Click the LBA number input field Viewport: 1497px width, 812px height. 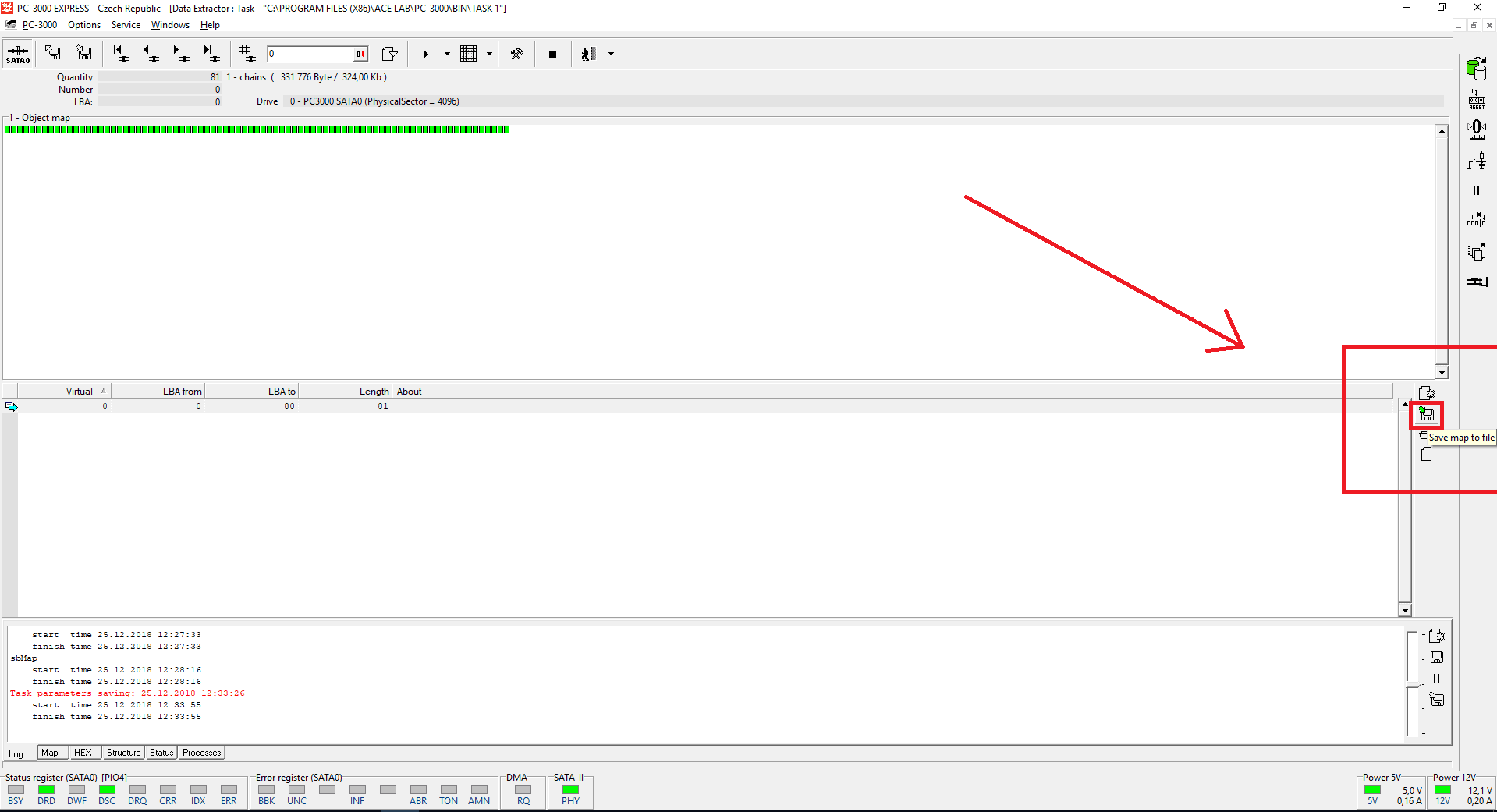[x=310, y=54]
